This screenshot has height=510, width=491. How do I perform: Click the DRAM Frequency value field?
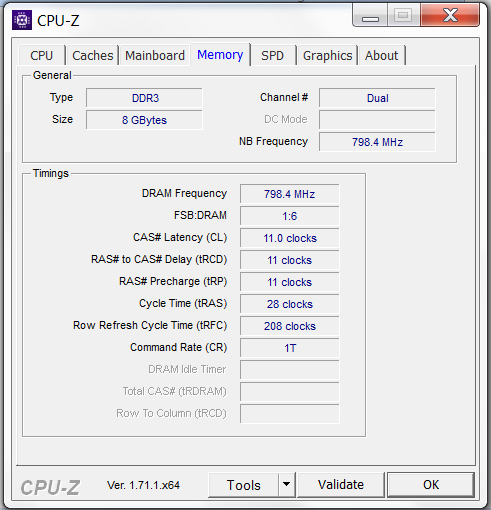pyautogui.click(x=289, y=194)
